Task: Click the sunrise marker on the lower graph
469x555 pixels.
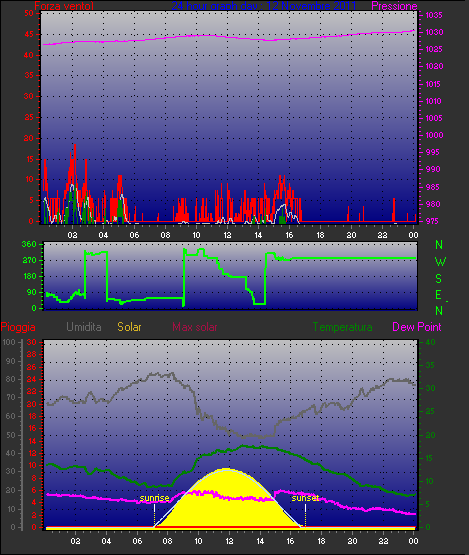Action: click(x=154, y=498)
